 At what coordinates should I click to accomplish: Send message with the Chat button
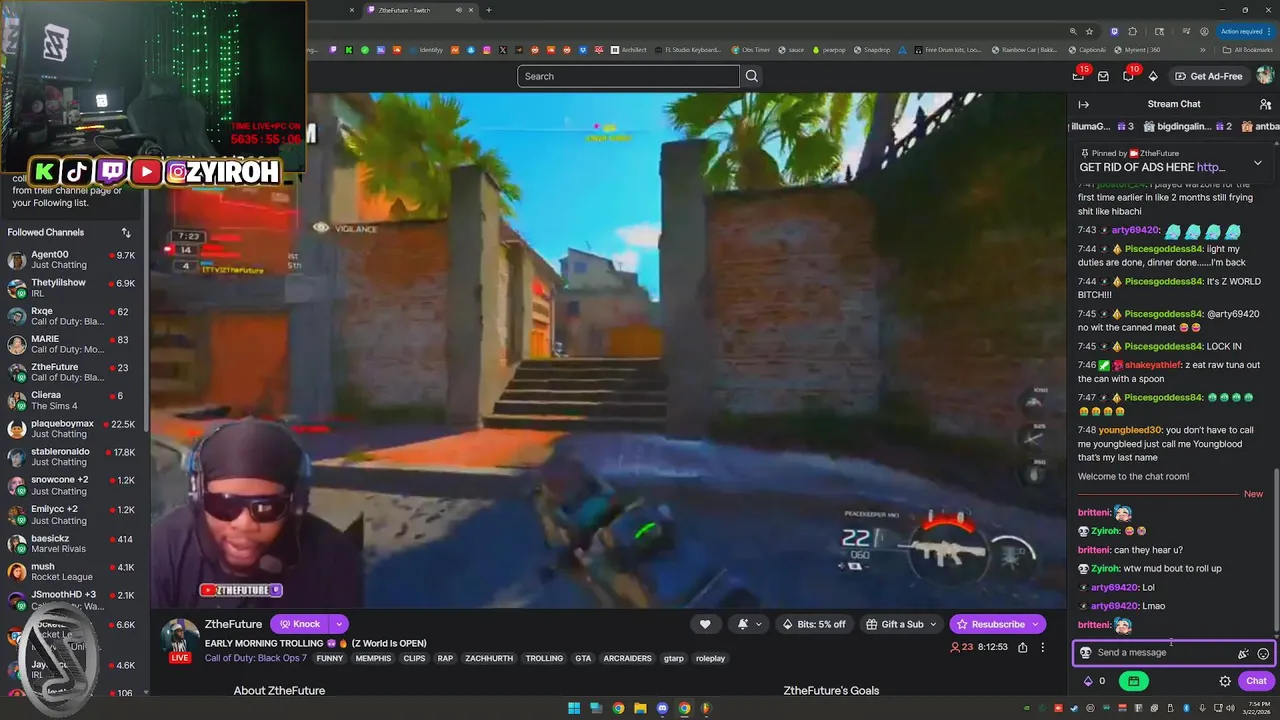[1257, 681]
